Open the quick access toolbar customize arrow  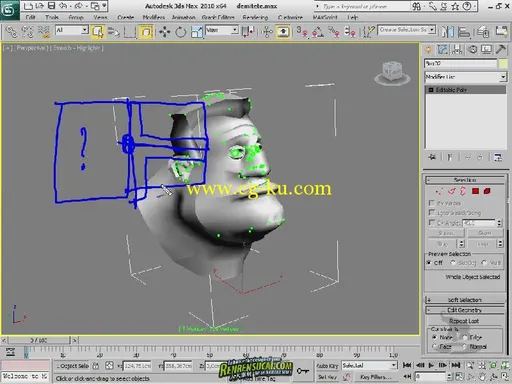pos(104,6)
